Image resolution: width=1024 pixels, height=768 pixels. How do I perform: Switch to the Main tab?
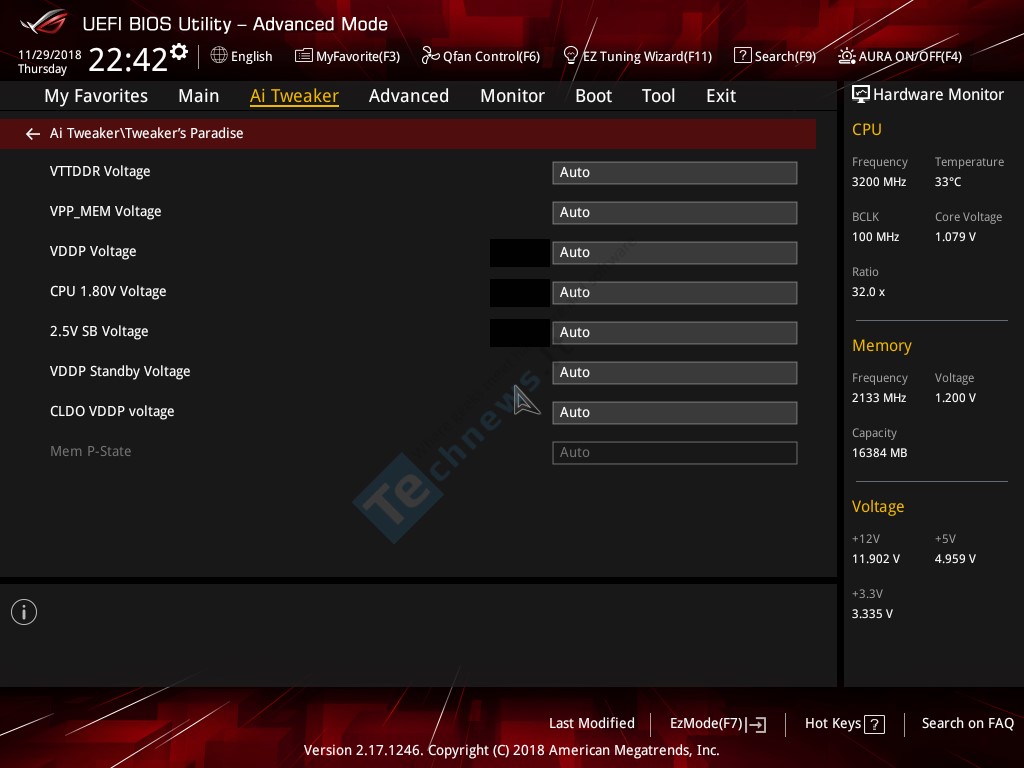tap(199, 96)
